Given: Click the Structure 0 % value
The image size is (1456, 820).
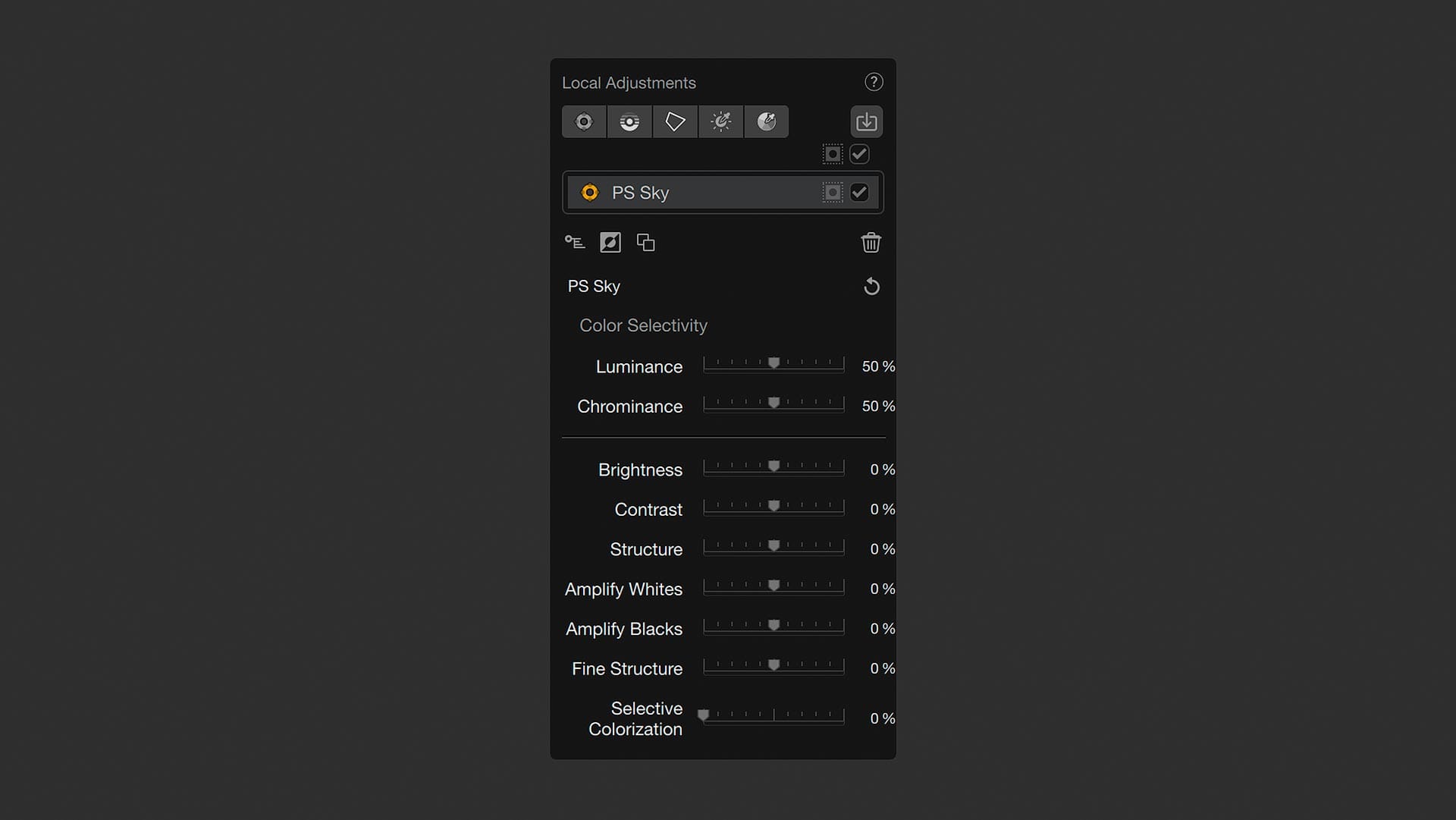Looking at the screenshot, I should pyautogui.click(x=883, y=549).
